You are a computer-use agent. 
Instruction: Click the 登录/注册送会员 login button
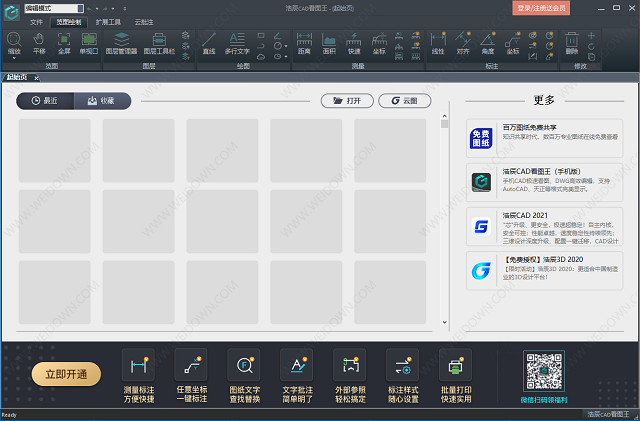[x=541, y=8]
